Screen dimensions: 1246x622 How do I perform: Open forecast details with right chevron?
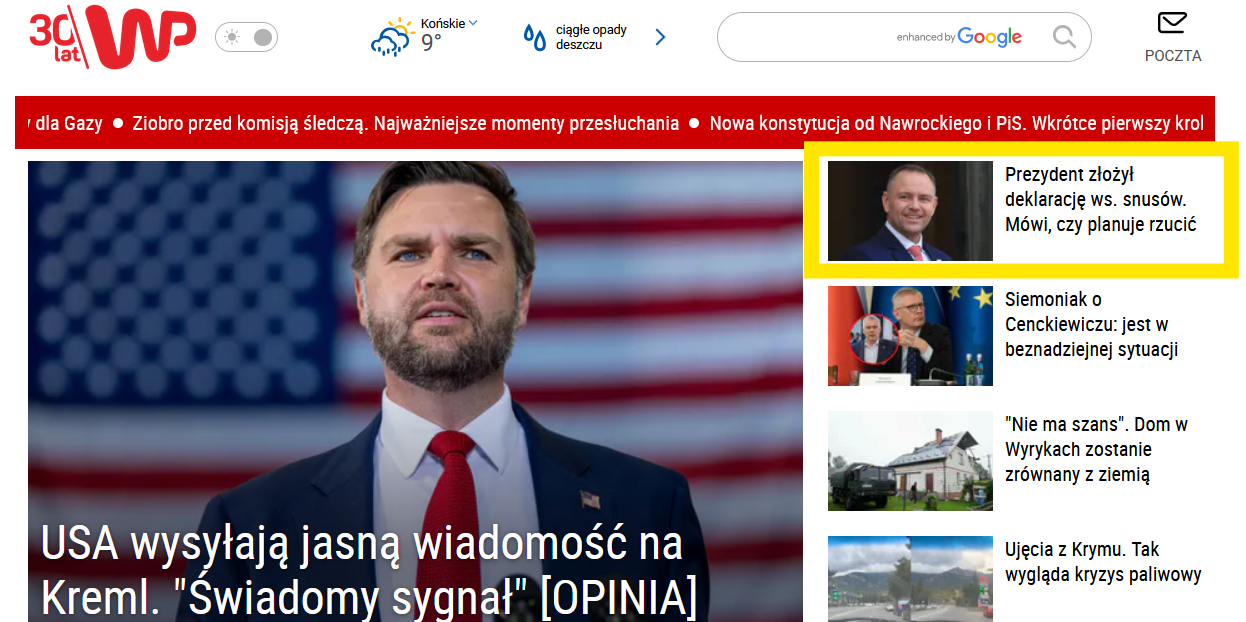pos(660,37)
